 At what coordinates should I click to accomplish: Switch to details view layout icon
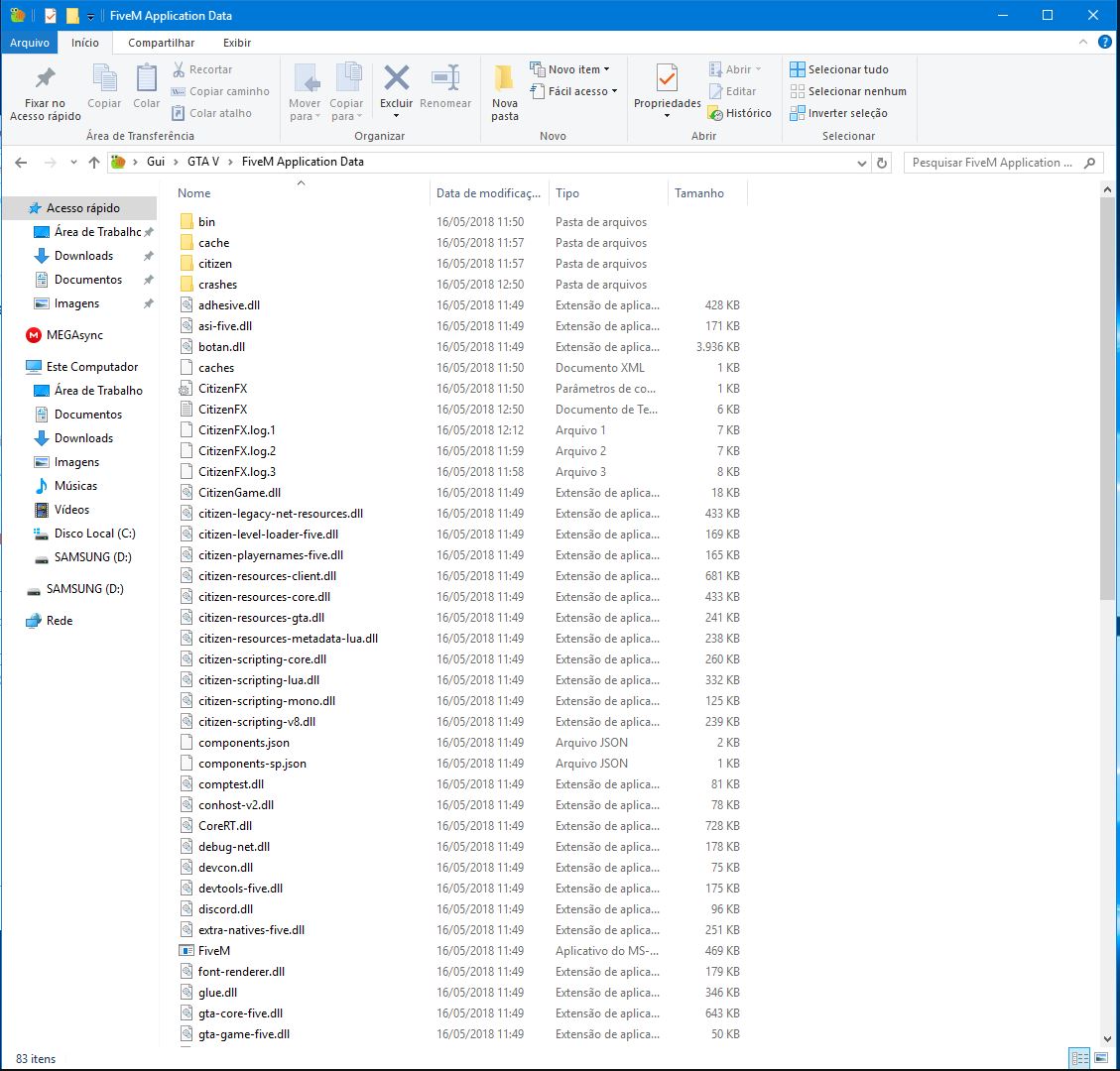pyautogui.click(x=1079, y=1058)
